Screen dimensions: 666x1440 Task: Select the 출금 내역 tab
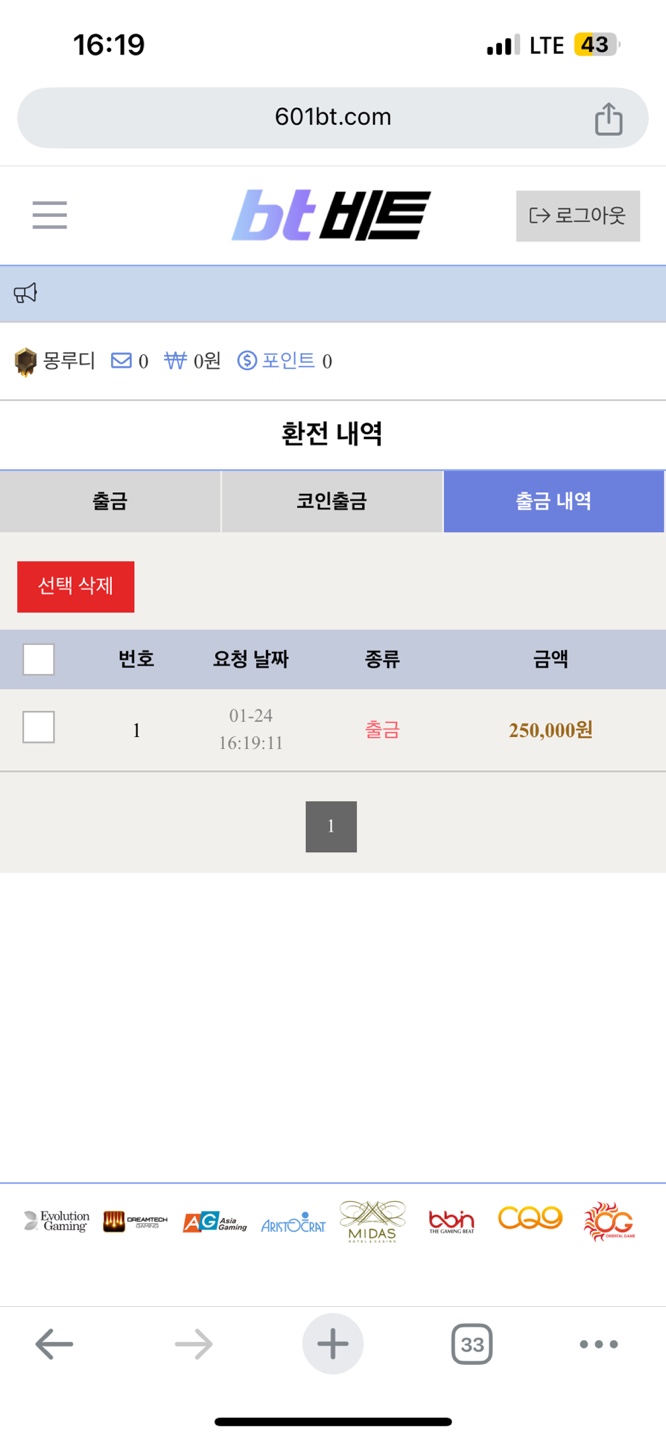point(554,501)
